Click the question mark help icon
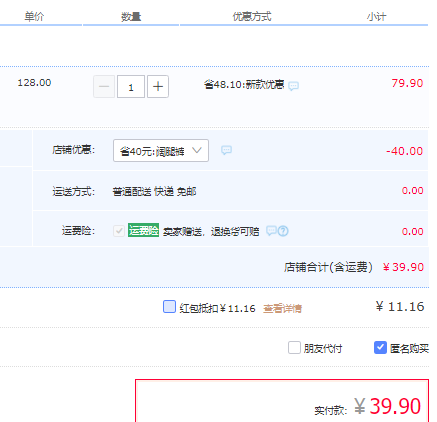437x422 pixels. tap(283, 231)
